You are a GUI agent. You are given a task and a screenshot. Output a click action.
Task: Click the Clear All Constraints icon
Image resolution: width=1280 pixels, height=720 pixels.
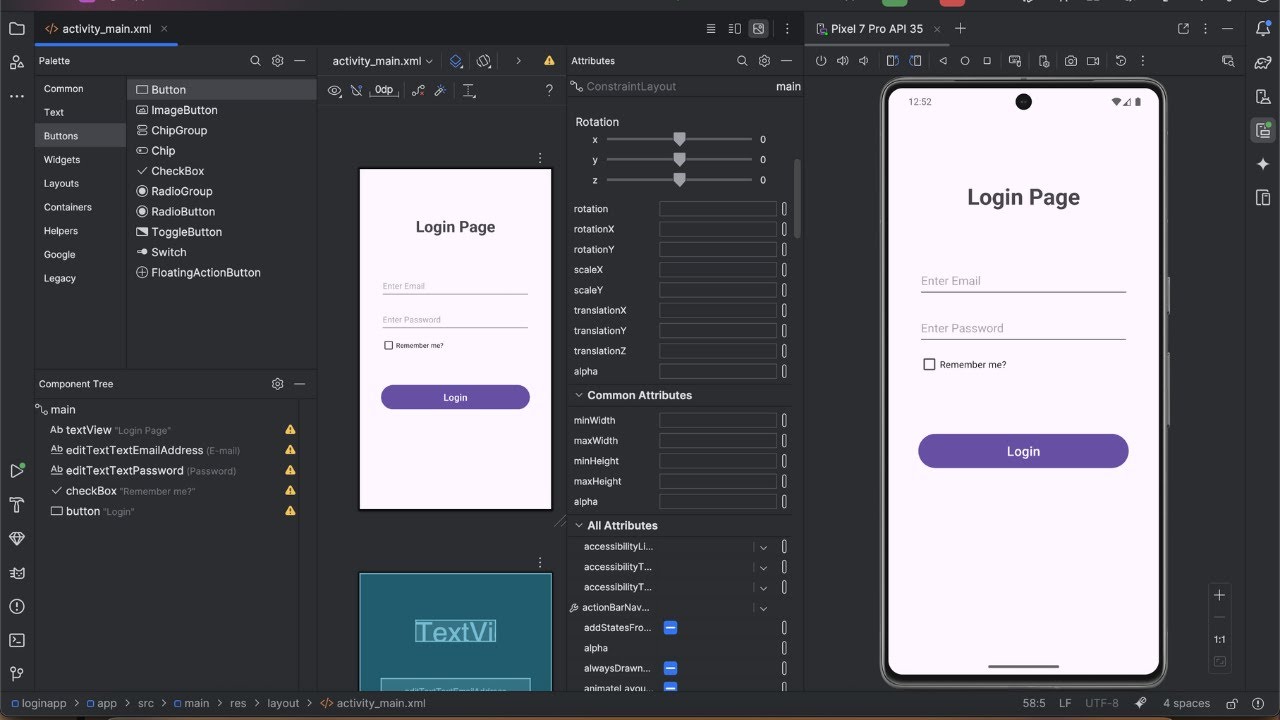pyautogui.click(x=417, y=90)
